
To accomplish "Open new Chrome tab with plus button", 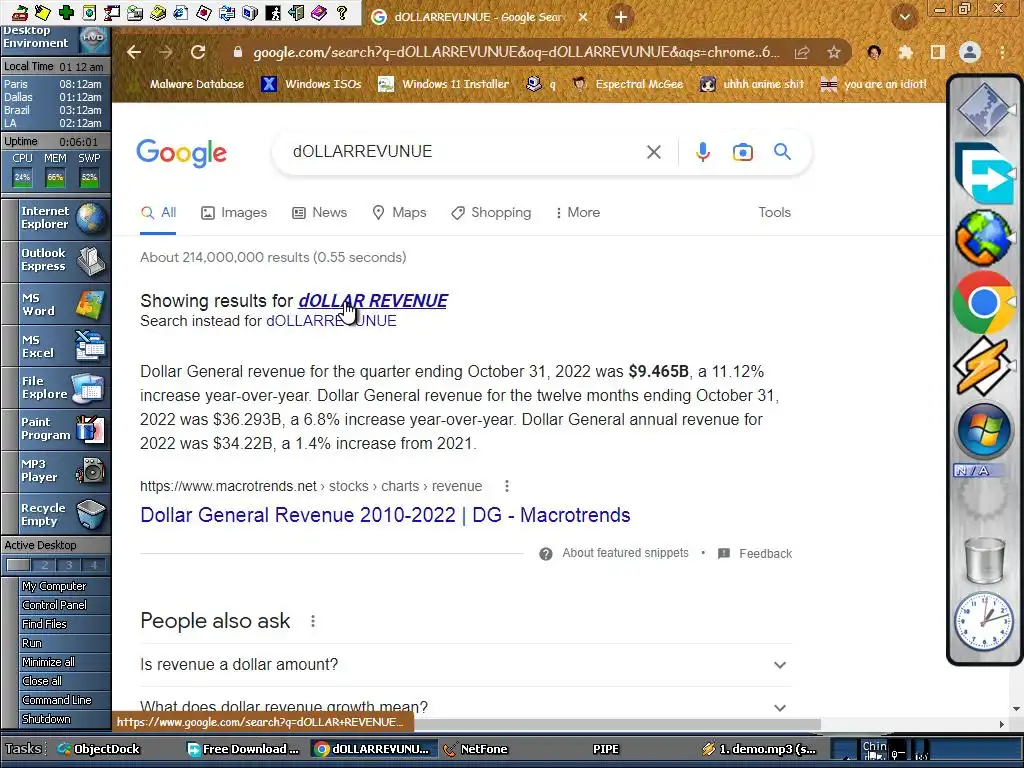I will pos(621,17).
